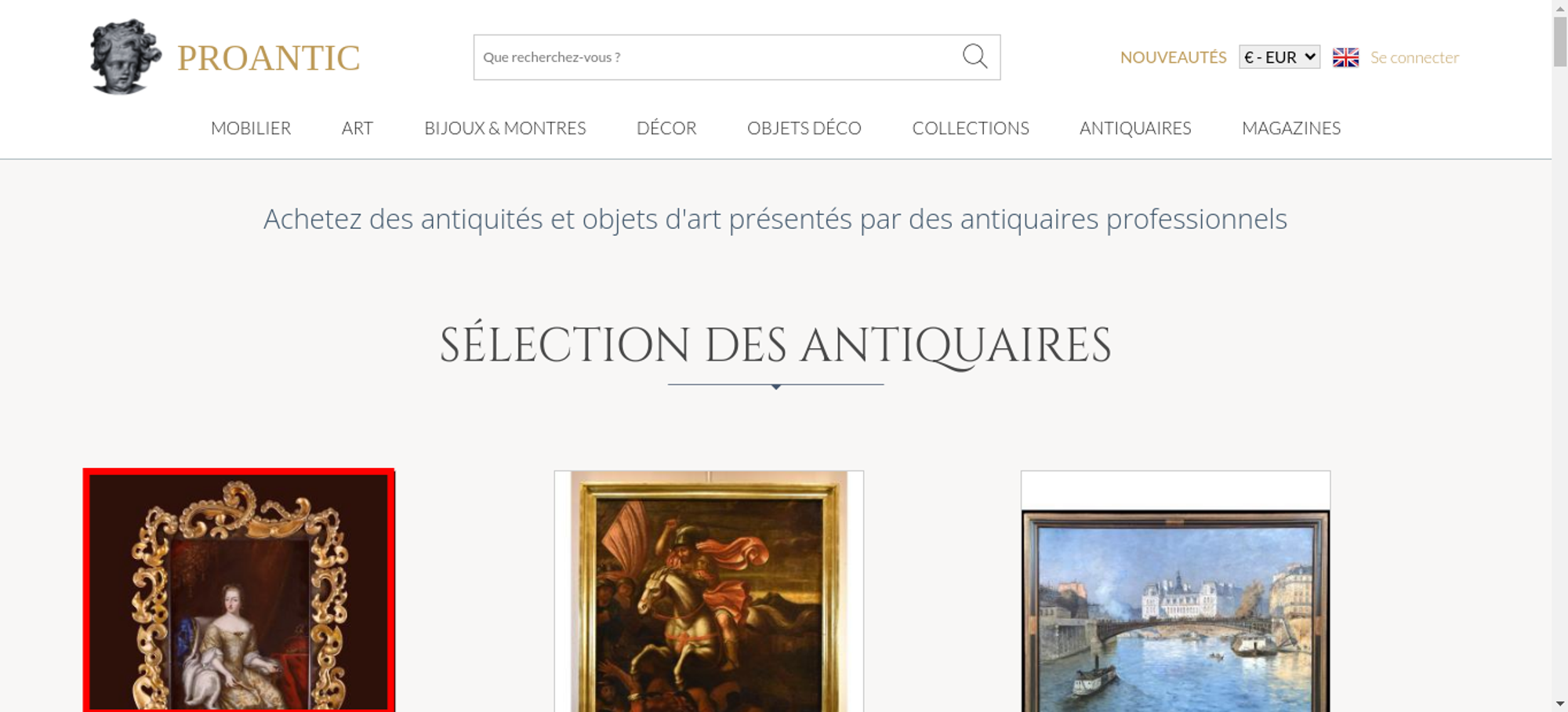The height and width of the screenshot is (712, 1568).
Task: Open the Paris river bridge painting thumbnail
Action: click(1175, 591)
